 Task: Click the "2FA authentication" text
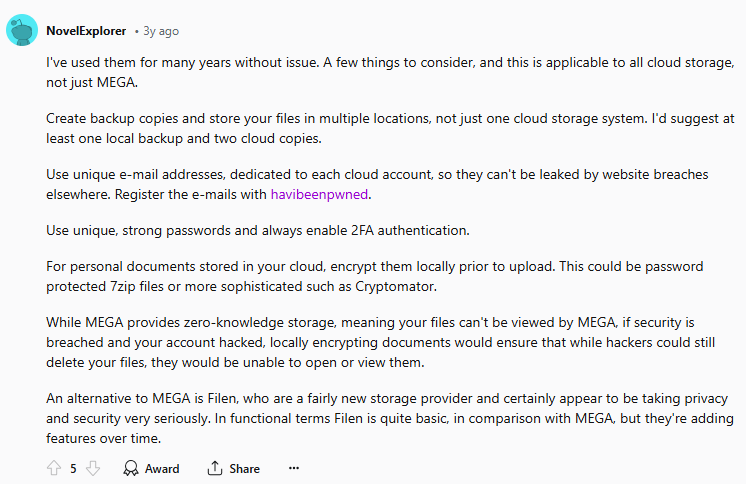coord(413,231)
